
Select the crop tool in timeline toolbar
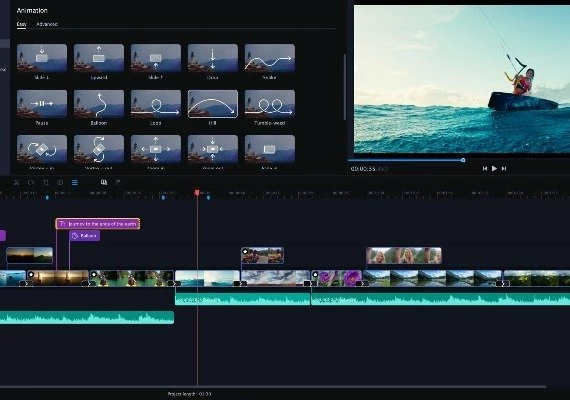46,182
